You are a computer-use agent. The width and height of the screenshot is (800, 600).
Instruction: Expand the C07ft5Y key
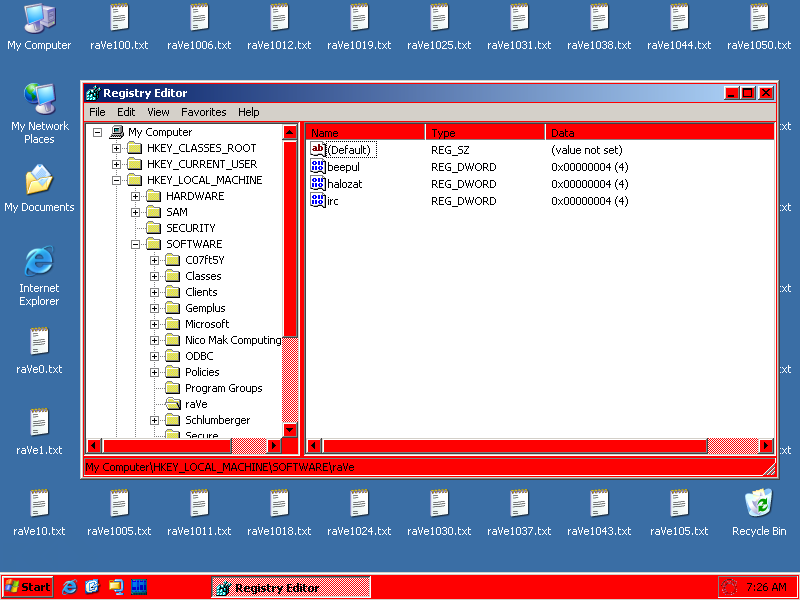click(x=154, y=260)
